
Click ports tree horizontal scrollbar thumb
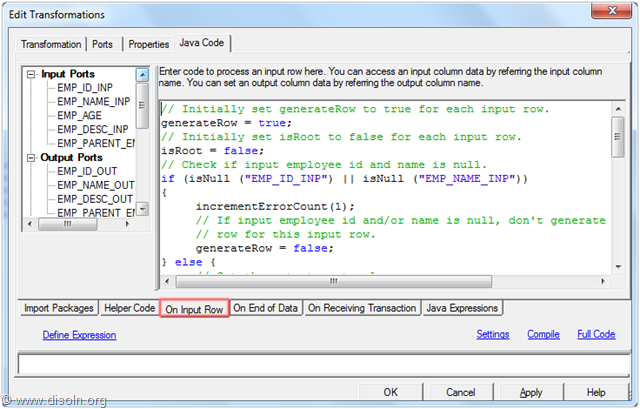click(68, 224)
